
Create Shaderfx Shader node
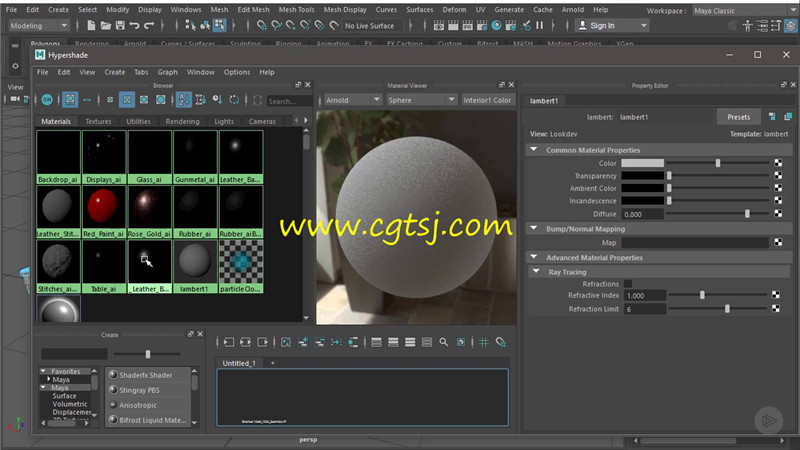point(146,375)
